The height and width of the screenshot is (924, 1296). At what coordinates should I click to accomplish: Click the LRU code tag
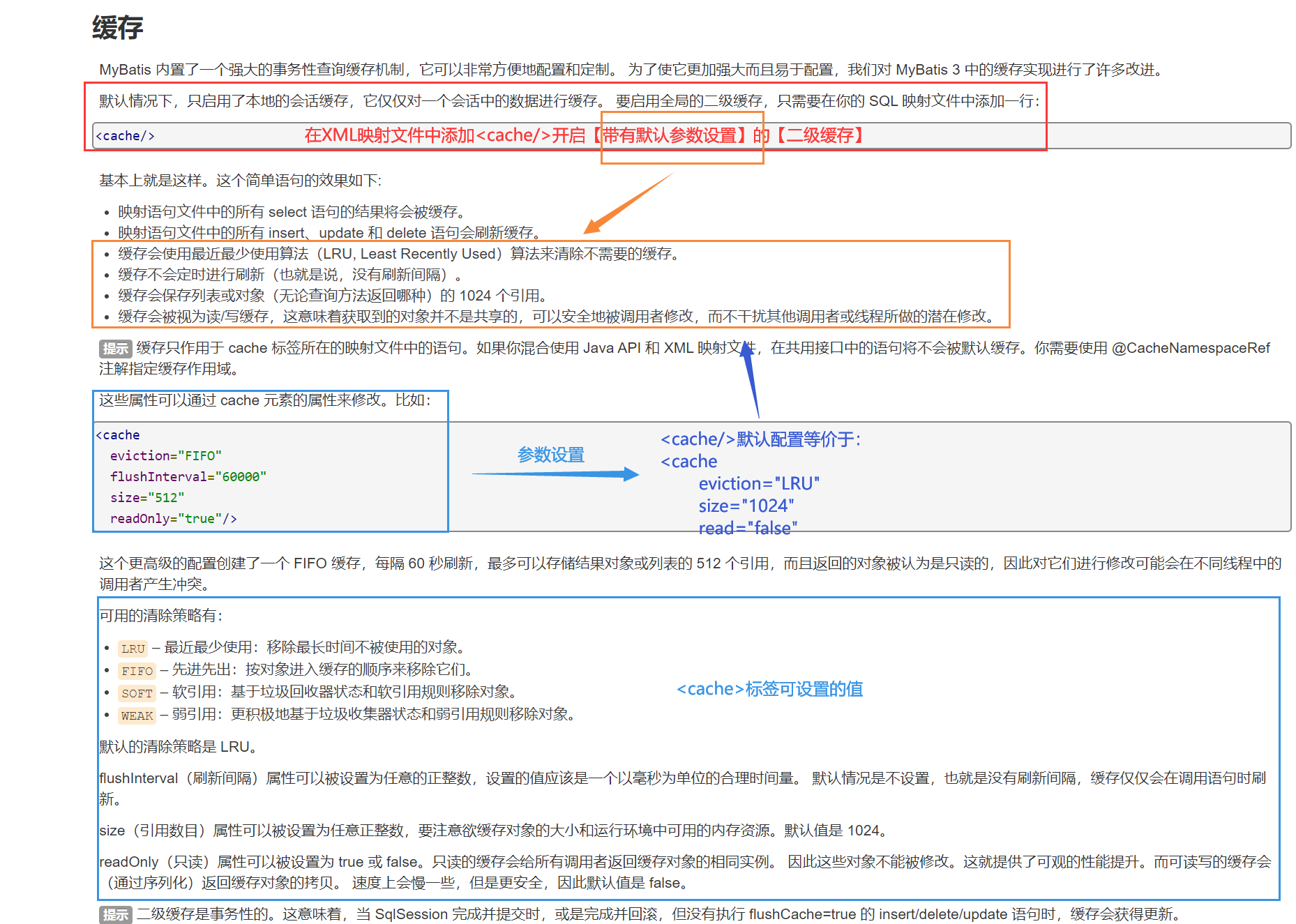pyautogui.click(x=133, y=649)
